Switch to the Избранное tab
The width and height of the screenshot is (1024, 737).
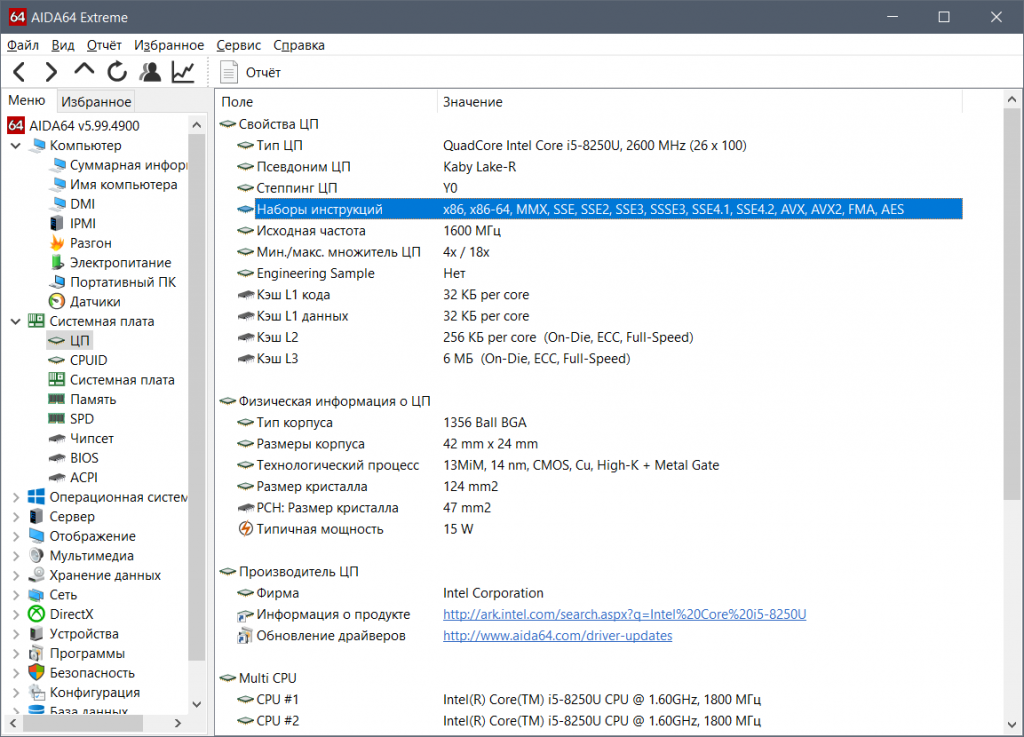96,102
